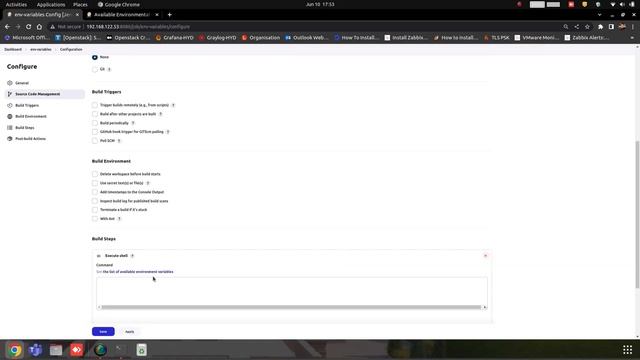
Task: Enable Add timestamps to the Console Output
Action: tap(95, 192)
